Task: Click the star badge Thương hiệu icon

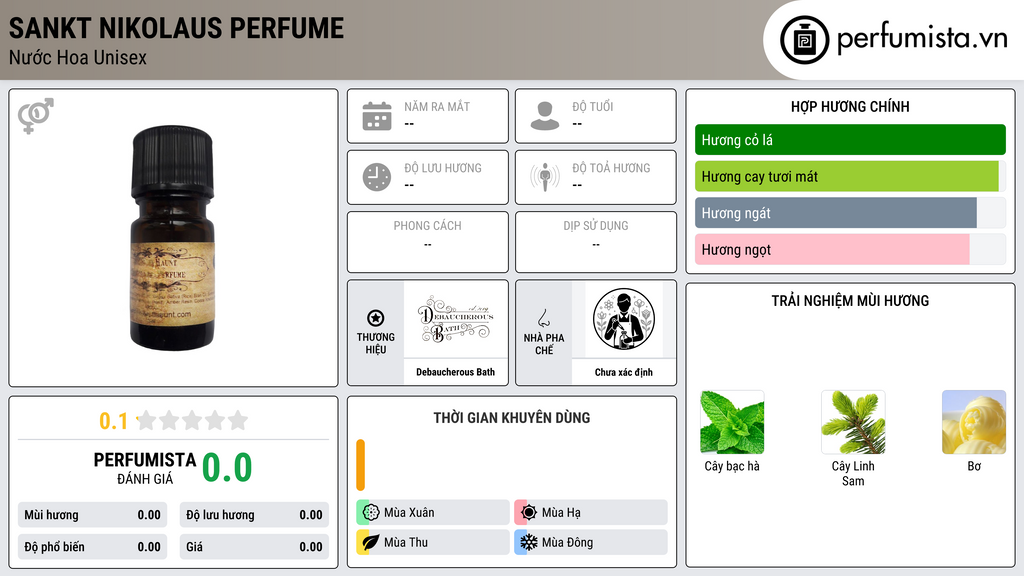Action: tap(376, 318)
